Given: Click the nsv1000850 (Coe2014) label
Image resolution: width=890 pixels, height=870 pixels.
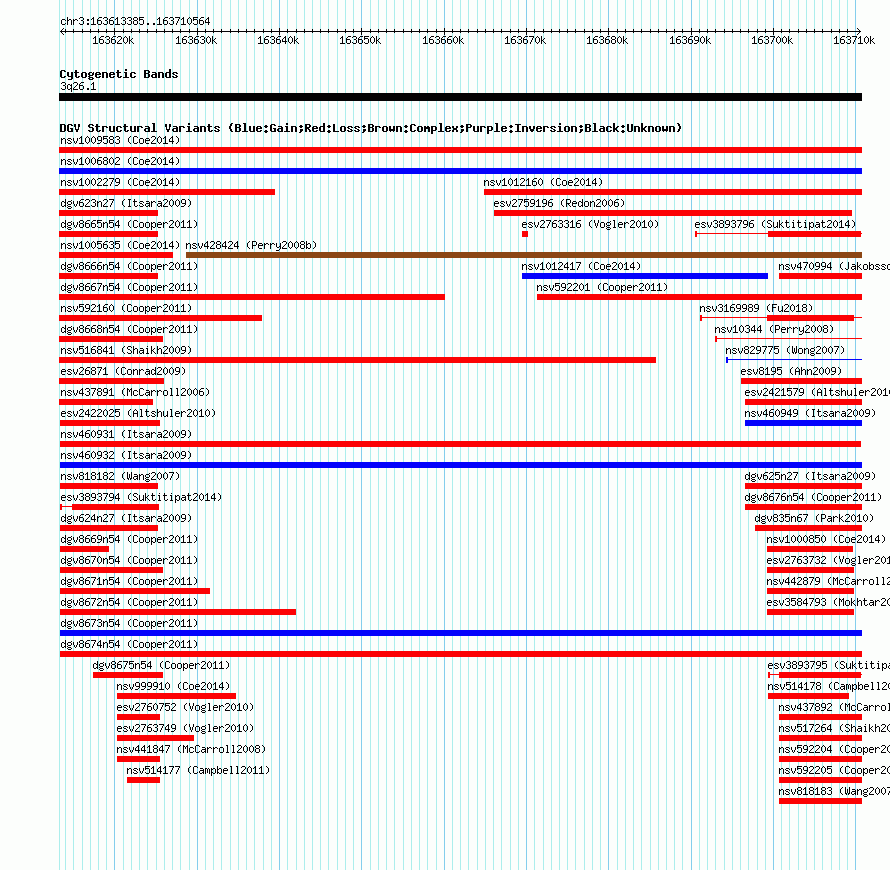Looking at the screenshot, I should tap(826, 539).
